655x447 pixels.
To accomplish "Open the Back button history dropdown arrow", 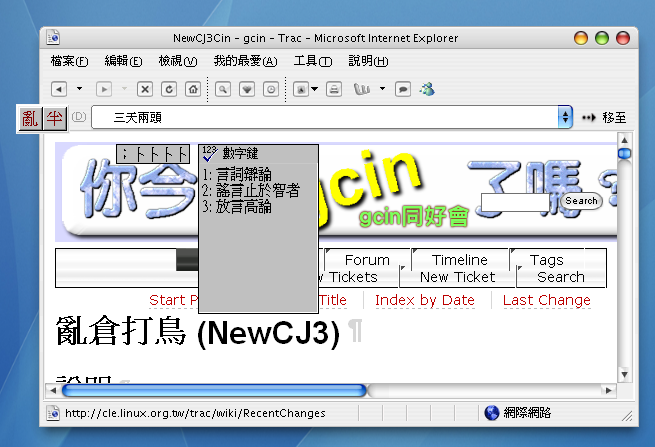I will pyautogui.click(x=80, y=89).
